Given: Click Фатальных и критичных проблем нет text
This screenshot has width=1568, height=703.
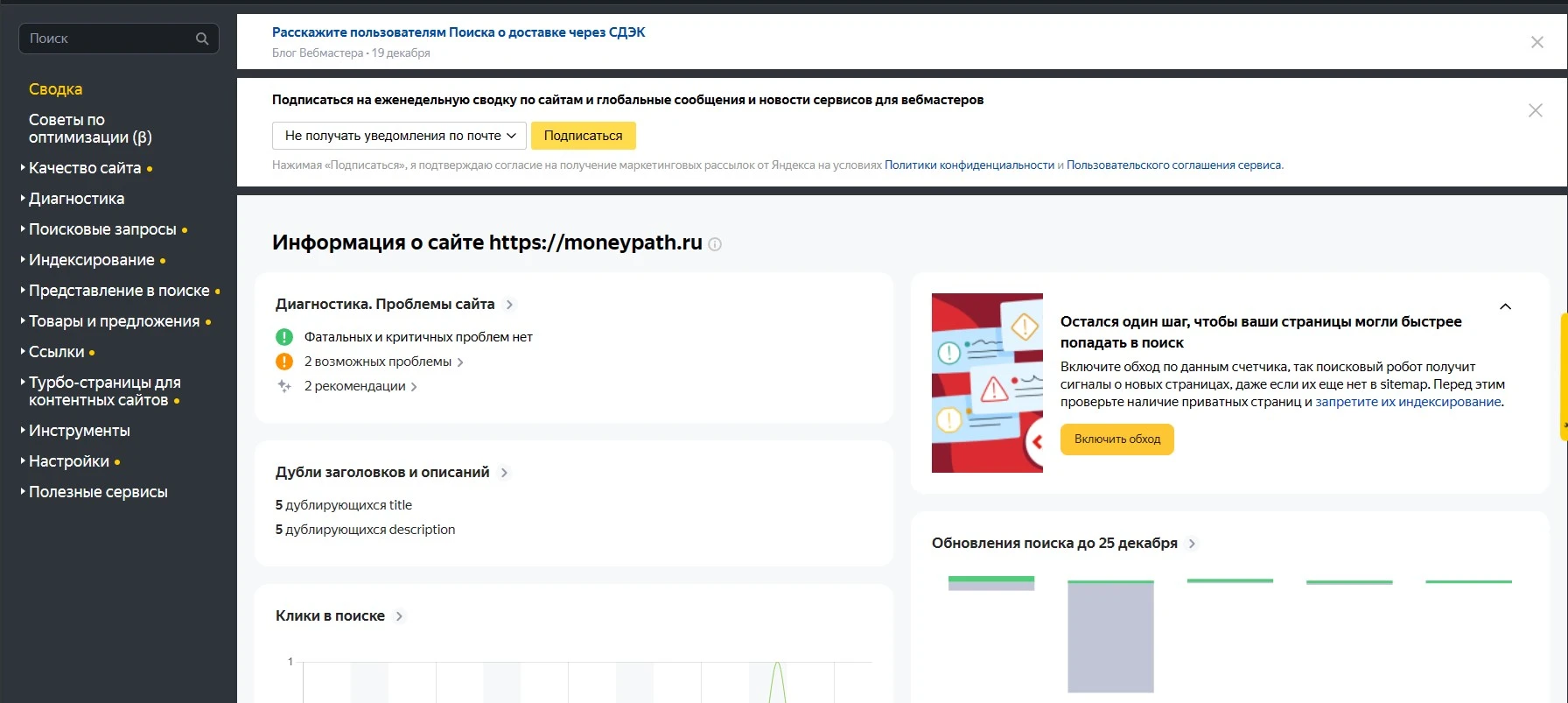Looking at the screenshot, I should tap(418, 337).
